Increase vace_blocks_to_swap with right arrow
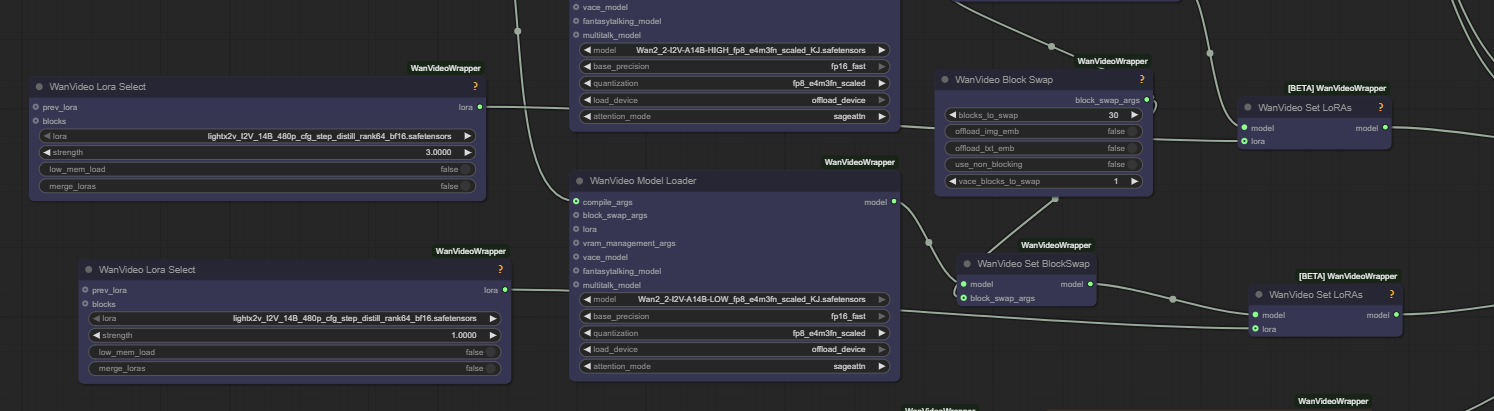Viewport: 1494px width, 411px height. pyautogui.click(x=1134, y=181)
